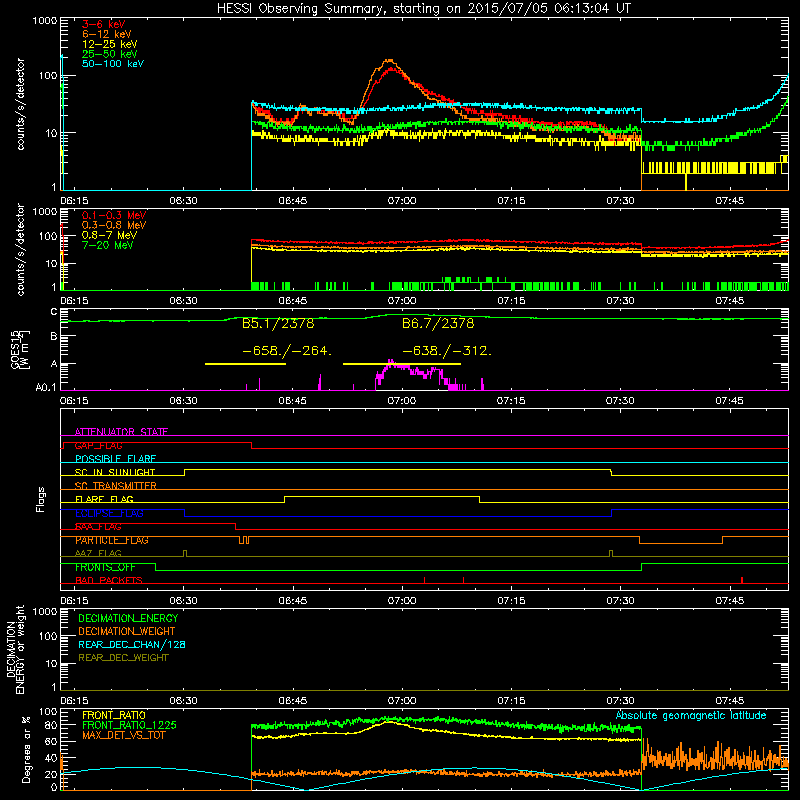
Task: Click the 0.1-0.3 MeV legend entry
Action: pos(114,215)
